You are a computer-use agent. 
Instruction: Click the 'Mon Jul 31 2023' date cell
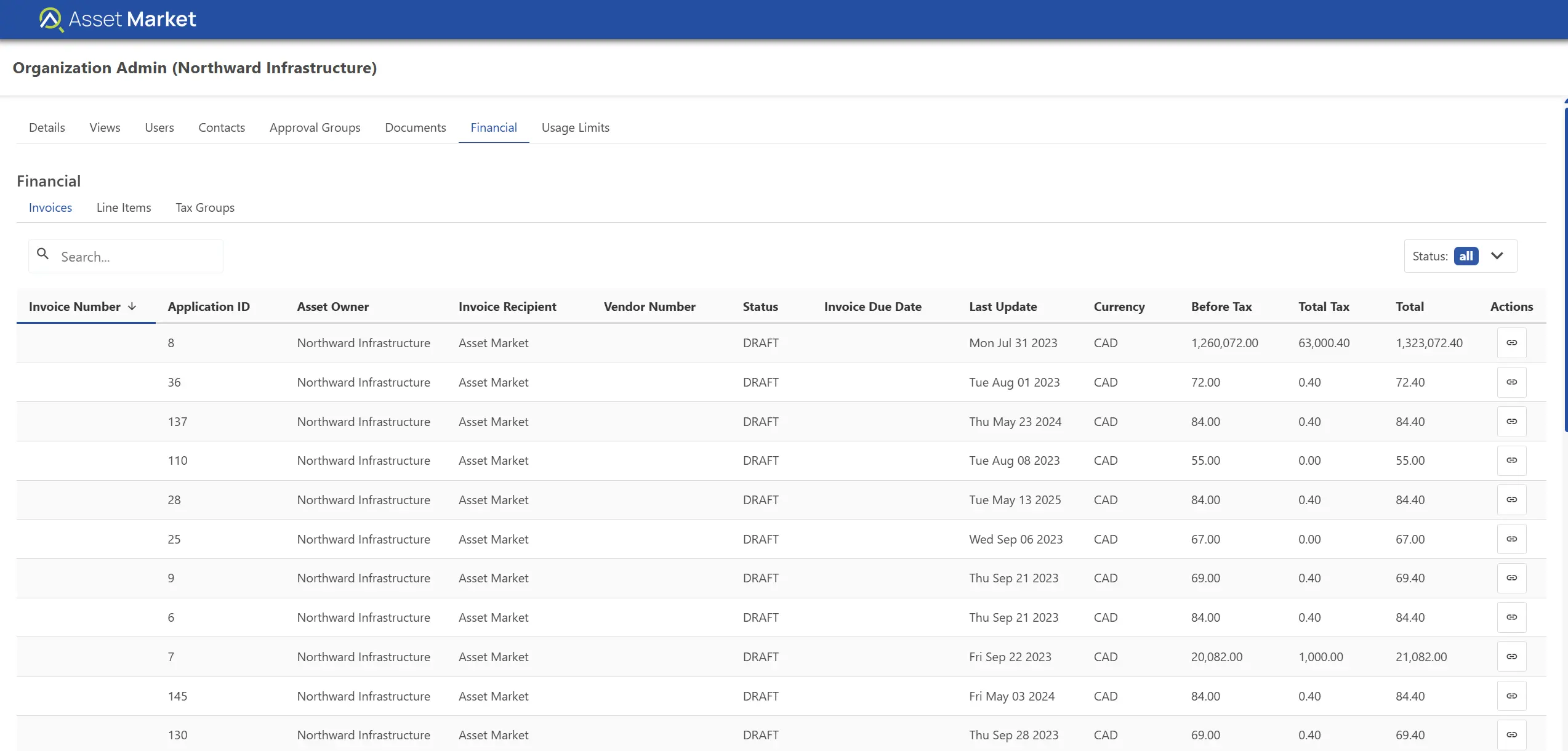click(1013, 343)
